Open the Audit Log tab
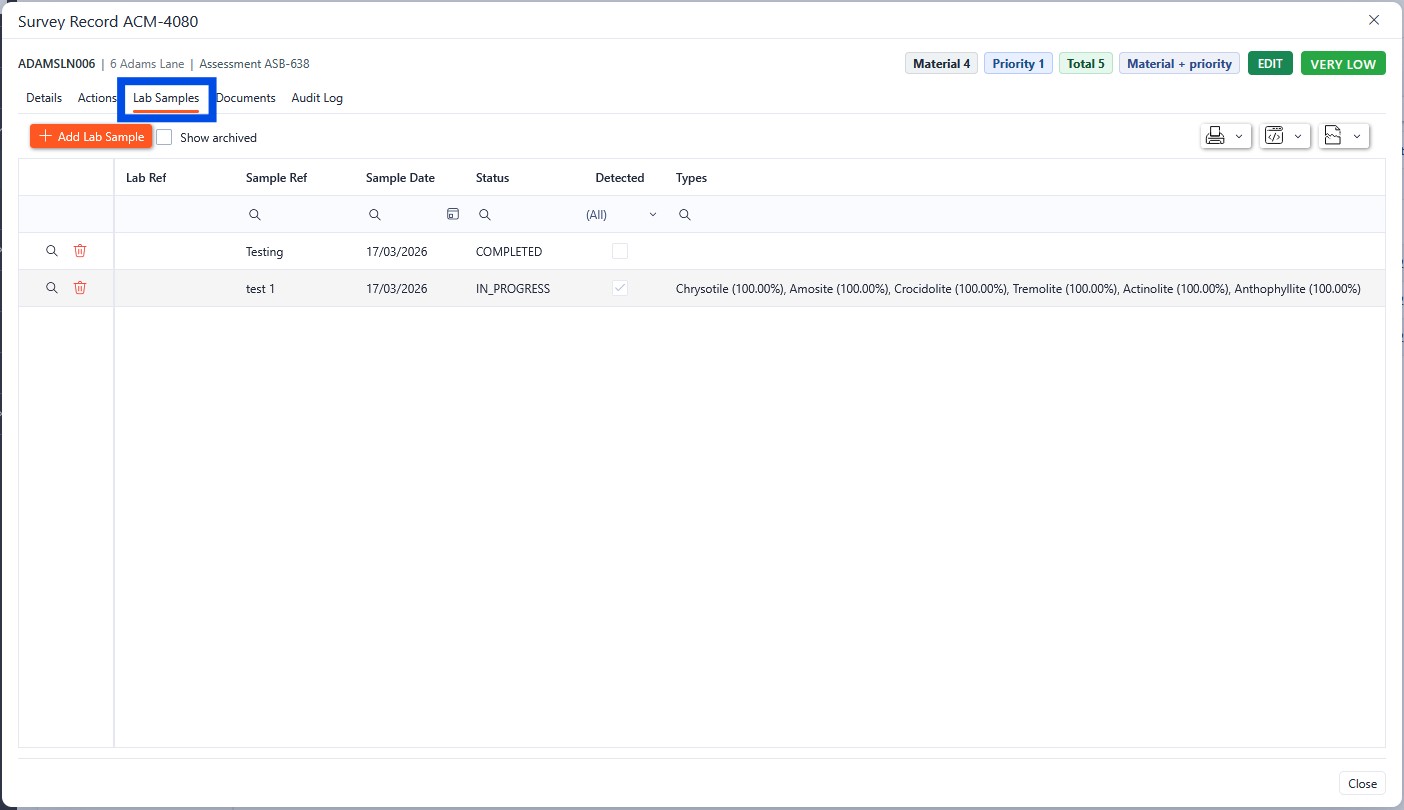Screen dimensions: 1404x810 [x=317, y=98]
